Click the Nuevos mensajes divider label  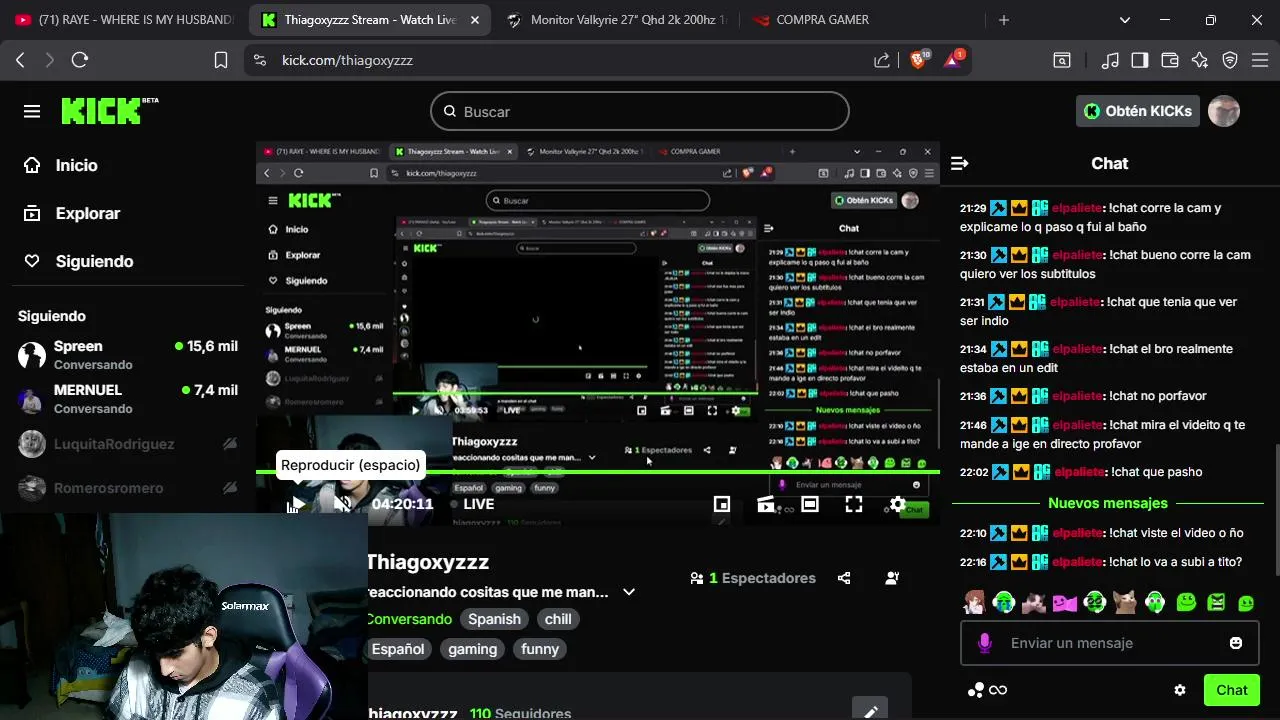(1108, 503)
